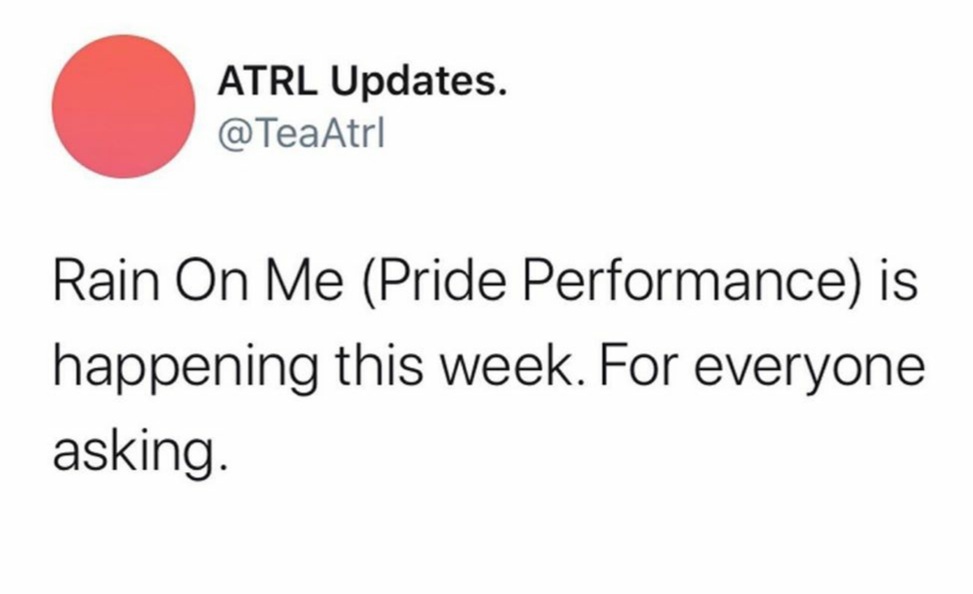Select the tweet body text

[488, 366]
